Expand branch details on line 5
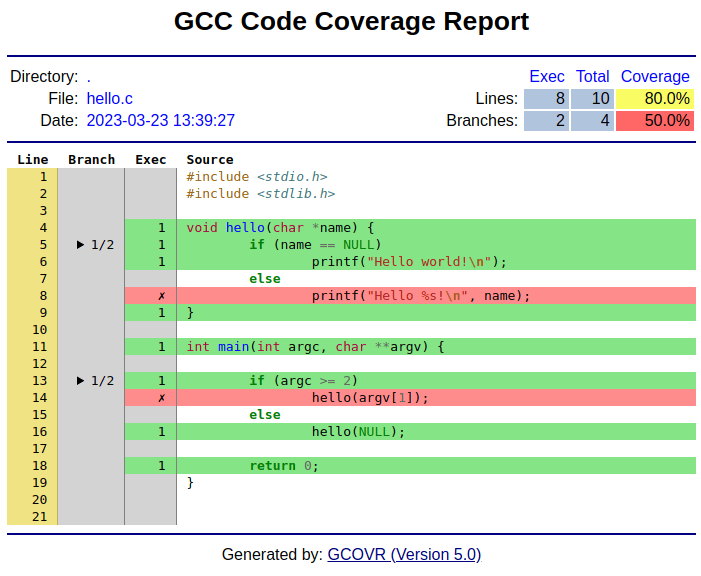701x576 pixels. (x=95, y=245)
